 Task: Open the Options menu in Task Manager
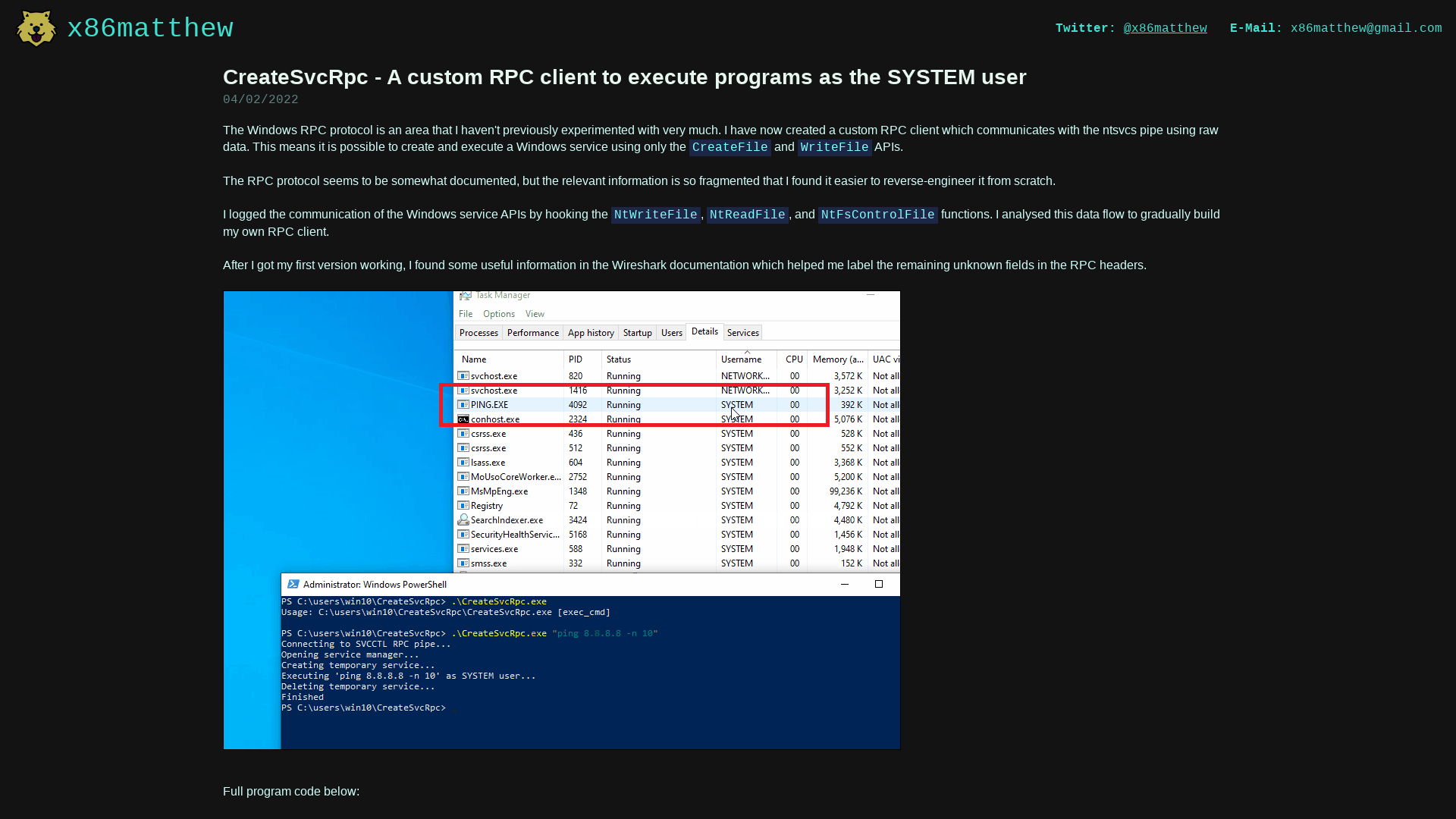click(499, 314)
